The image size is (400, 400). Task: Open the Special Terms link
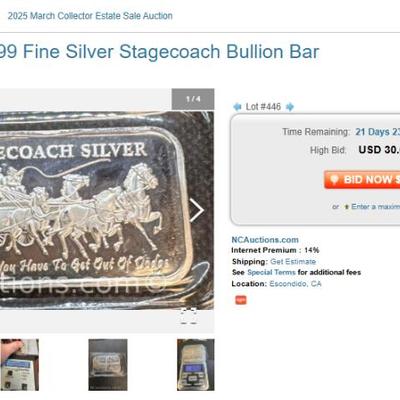[x=271, y=272]
